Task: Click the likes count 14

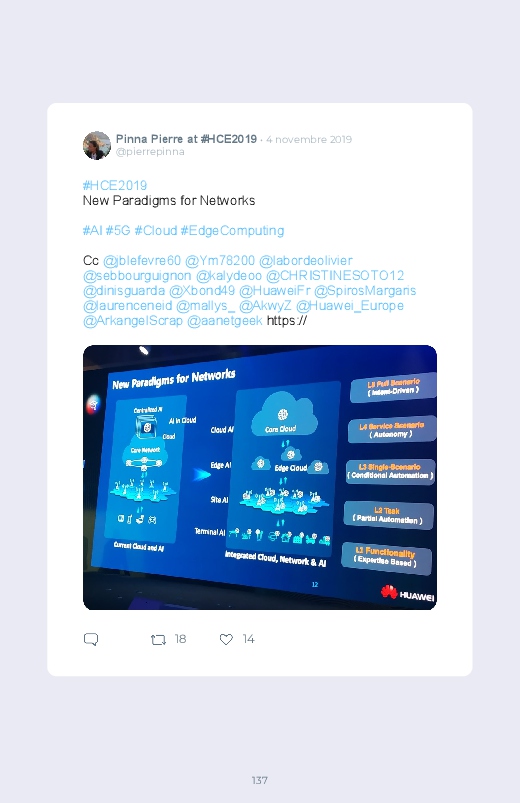Action: [248, 639]
